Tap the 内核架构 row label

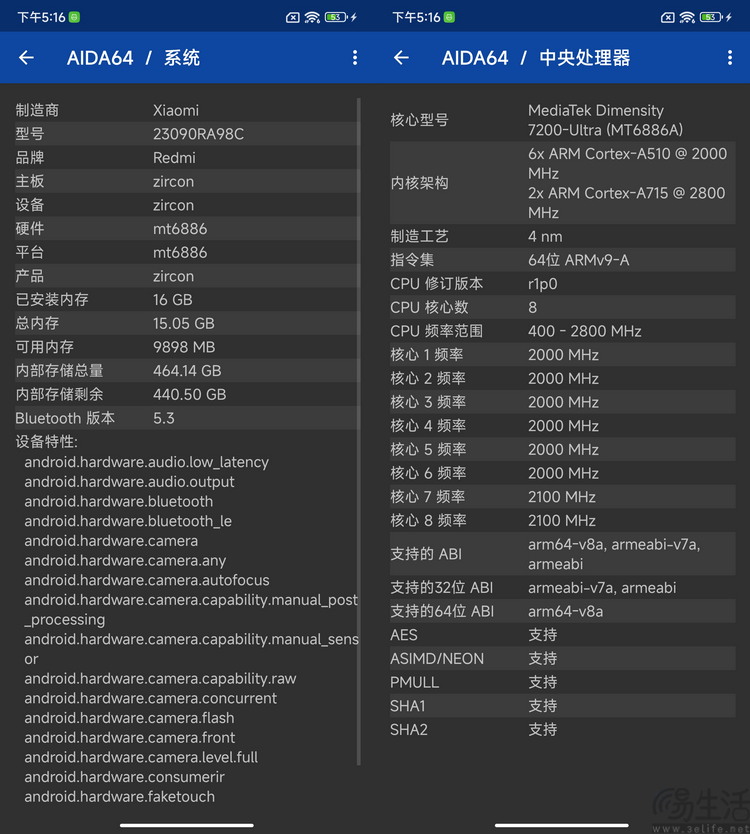coord(419,184)
